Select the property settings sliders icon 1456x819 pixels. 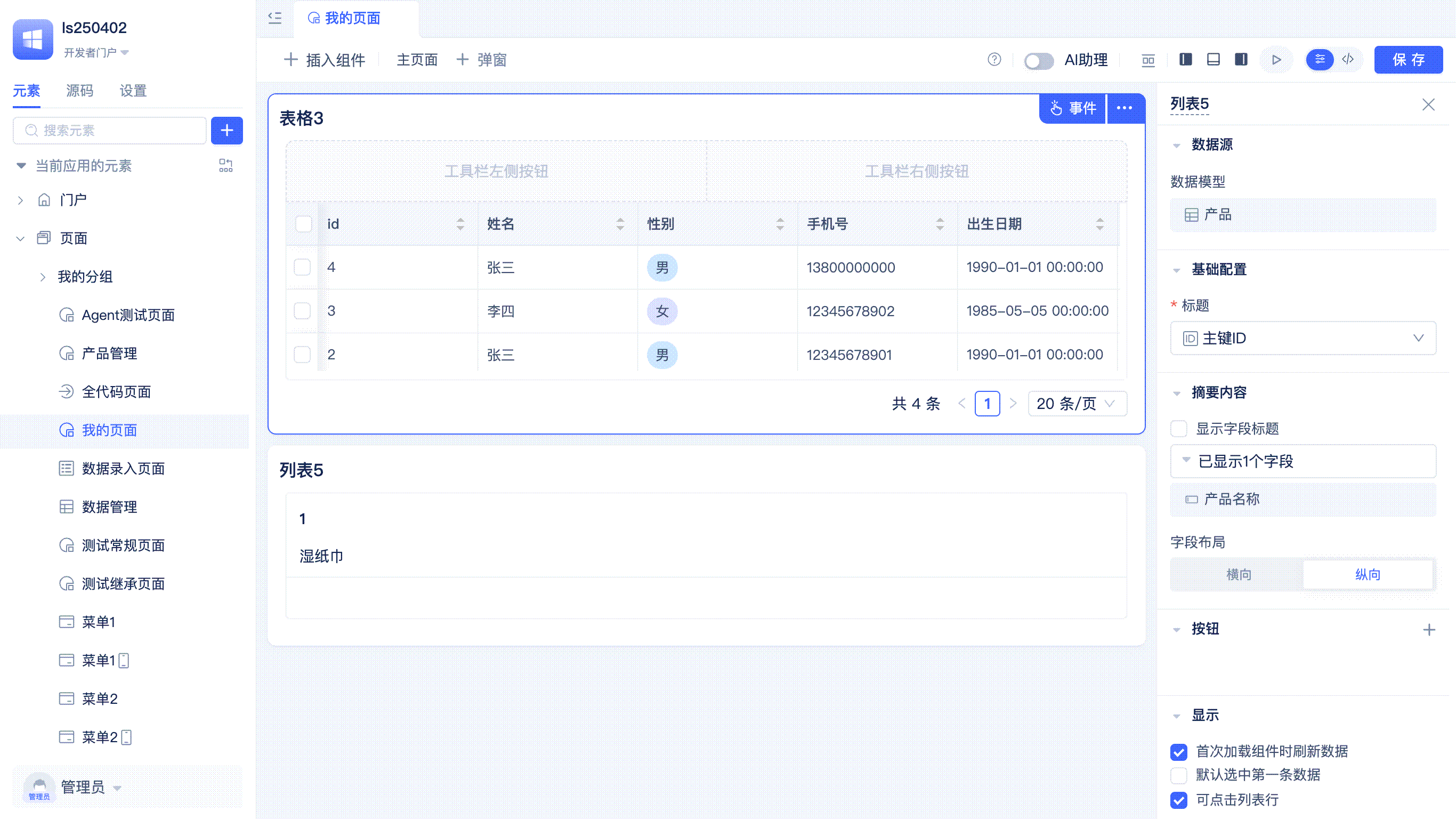click(1320, 59)
